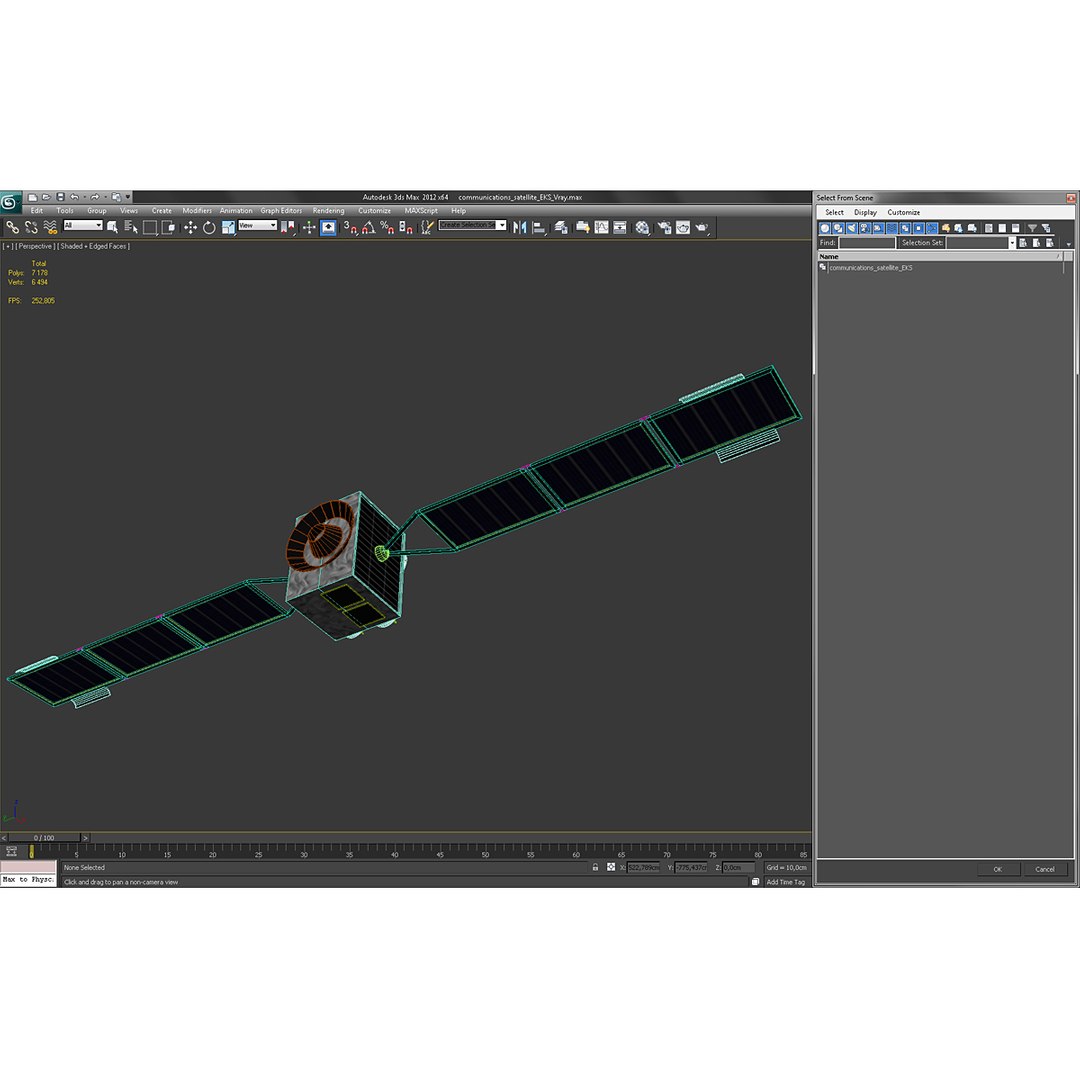Click the Shaded + Edged Faces viewport label
1080x1080 pixels.
(94, 246)
